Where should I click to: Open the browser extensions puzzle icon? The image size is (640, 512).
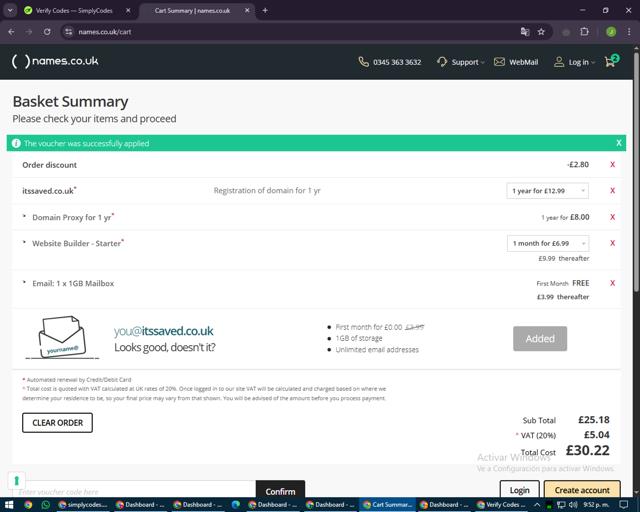[584, 31]
